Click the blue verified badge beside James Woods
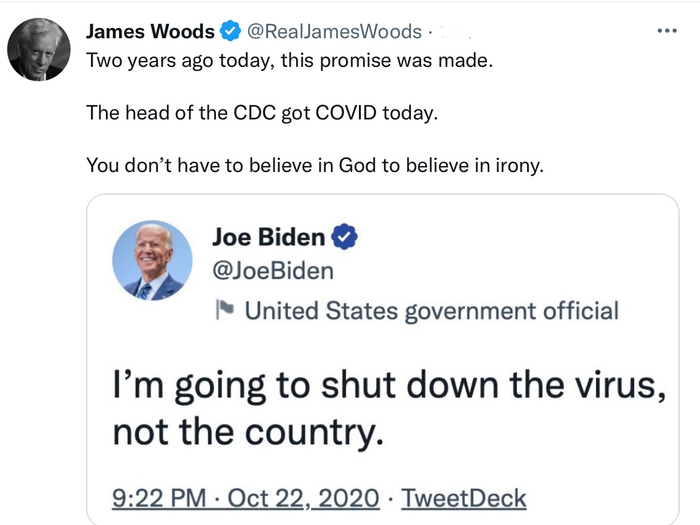Screen dimensions: 700x525 click(230, 32)
